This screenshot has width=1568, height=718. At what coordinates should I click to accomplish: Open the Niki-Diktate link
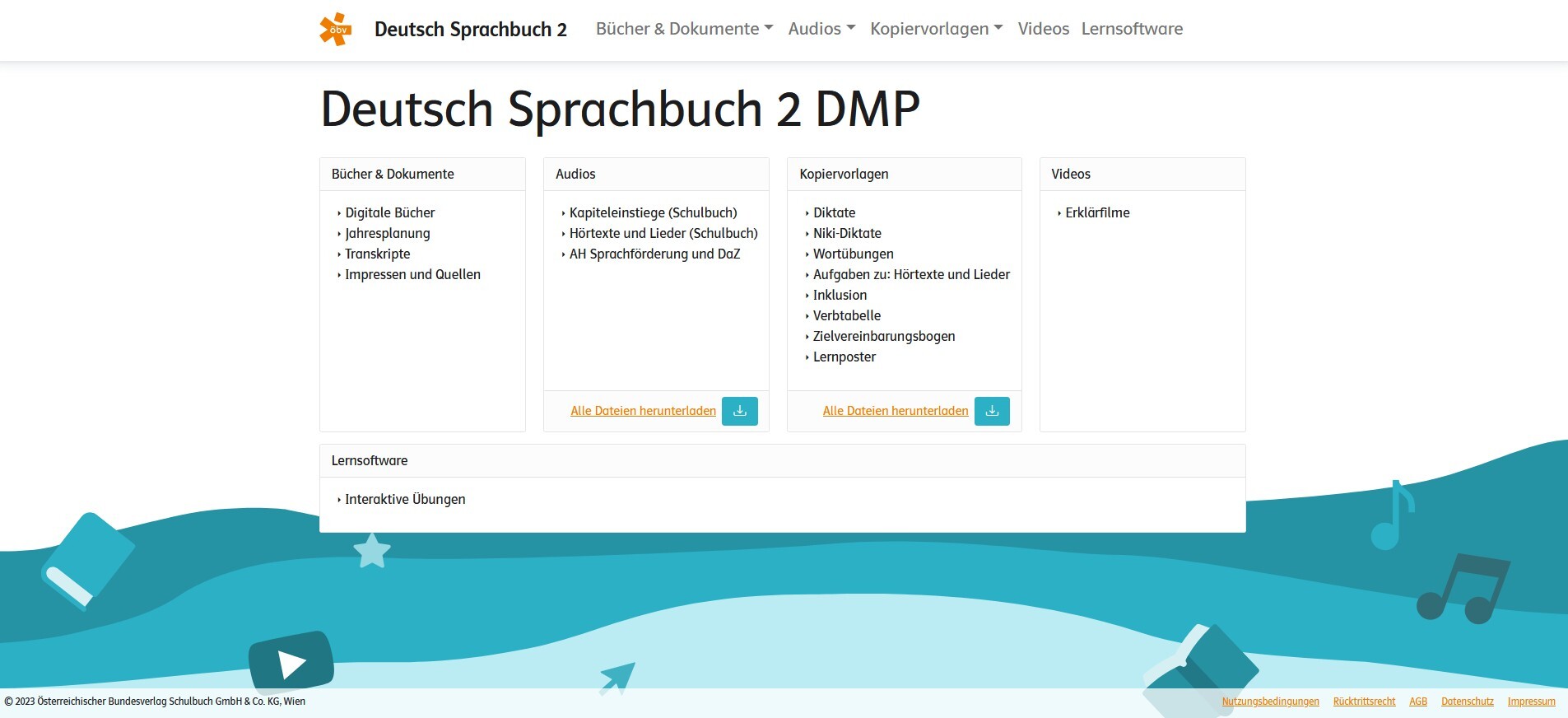(847, 233)
